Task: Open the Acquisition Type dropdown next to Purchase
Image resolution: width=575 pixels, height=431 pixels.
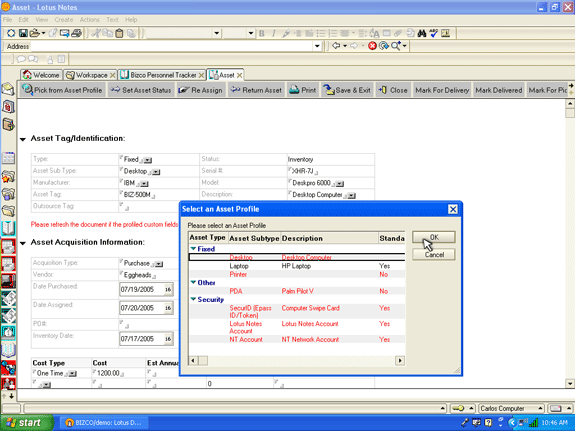Action: click(158, 264)
